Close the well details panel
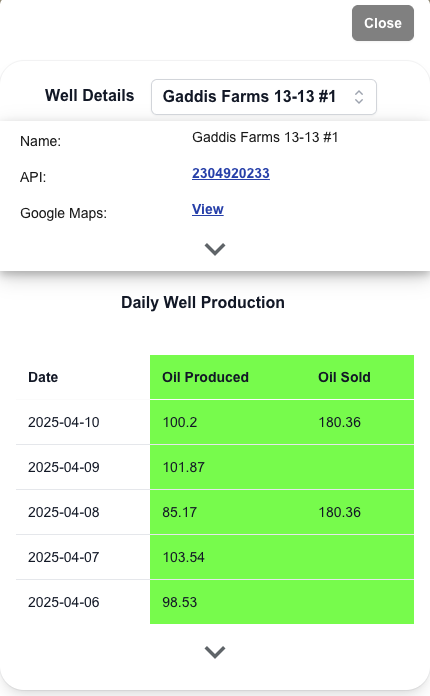This screenshot has height=696, width=430. (x=383, y=23)
